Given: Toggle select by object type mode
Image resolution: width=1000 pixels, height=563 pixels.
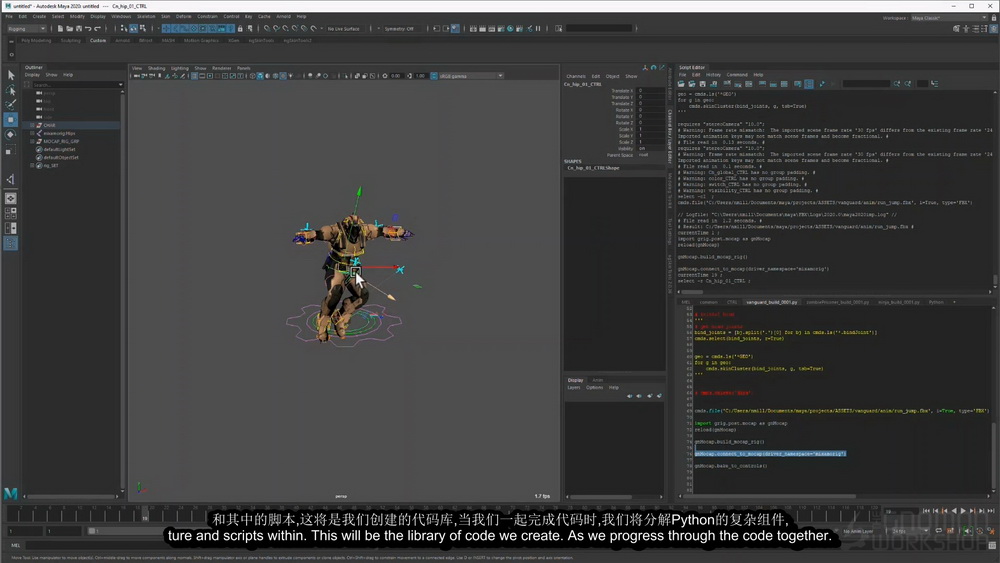Looking at the screenshot, I should point(133,29).
